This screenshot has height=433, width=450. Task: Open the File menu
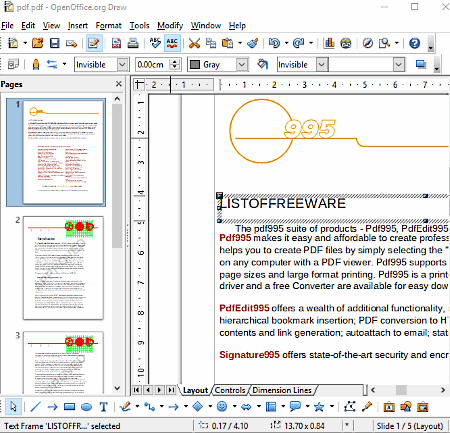pyautogui.click(x=7, y=25)
